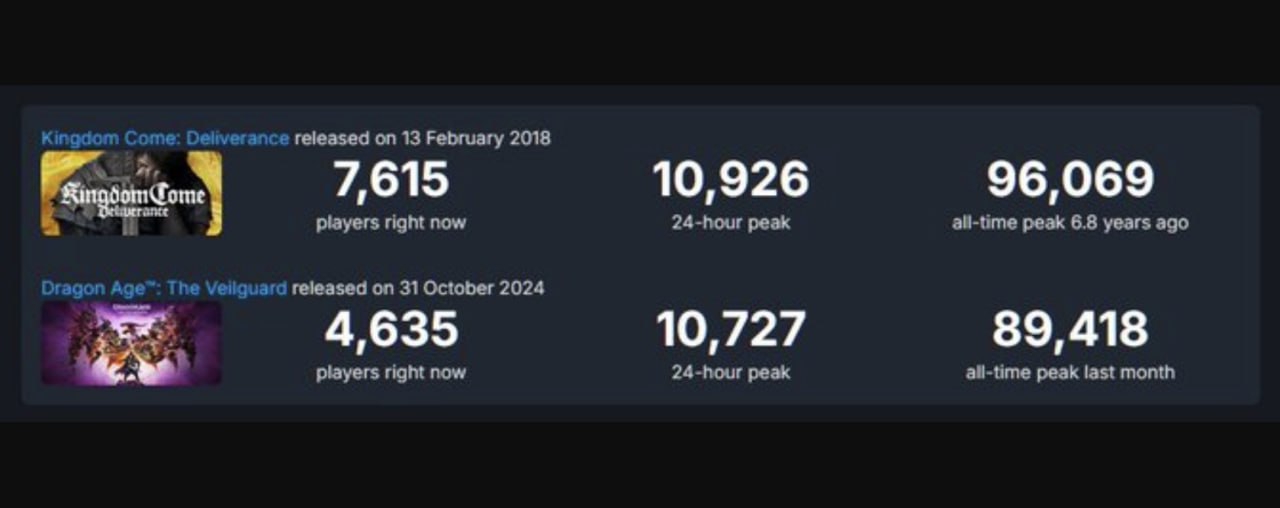Select the 10,926 24-hour peak figure
Image resolution: width=1280 pixels, height=508 pixels.
click(730, 180)
